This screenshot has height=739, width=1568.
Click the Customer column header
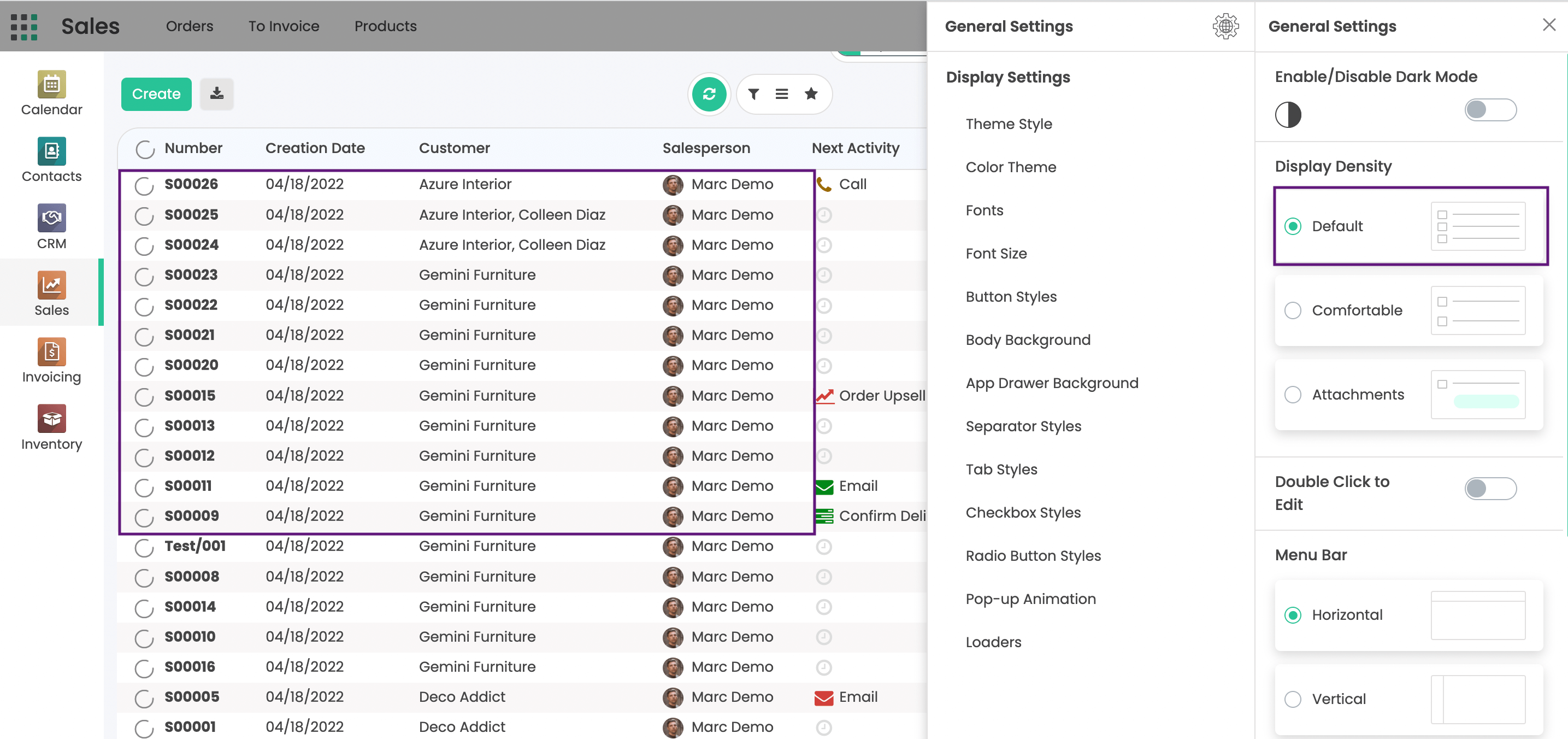tap(454, 148)
